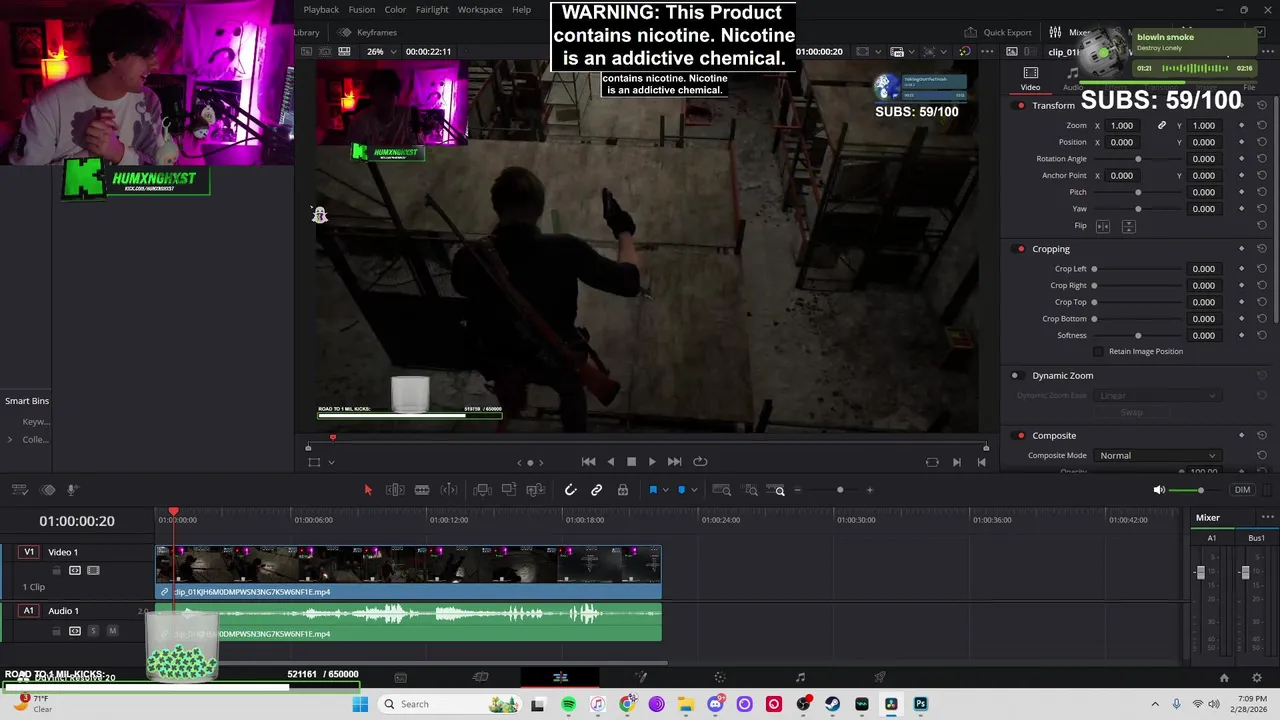Select the video clip on track V1

tap(408, 572)
